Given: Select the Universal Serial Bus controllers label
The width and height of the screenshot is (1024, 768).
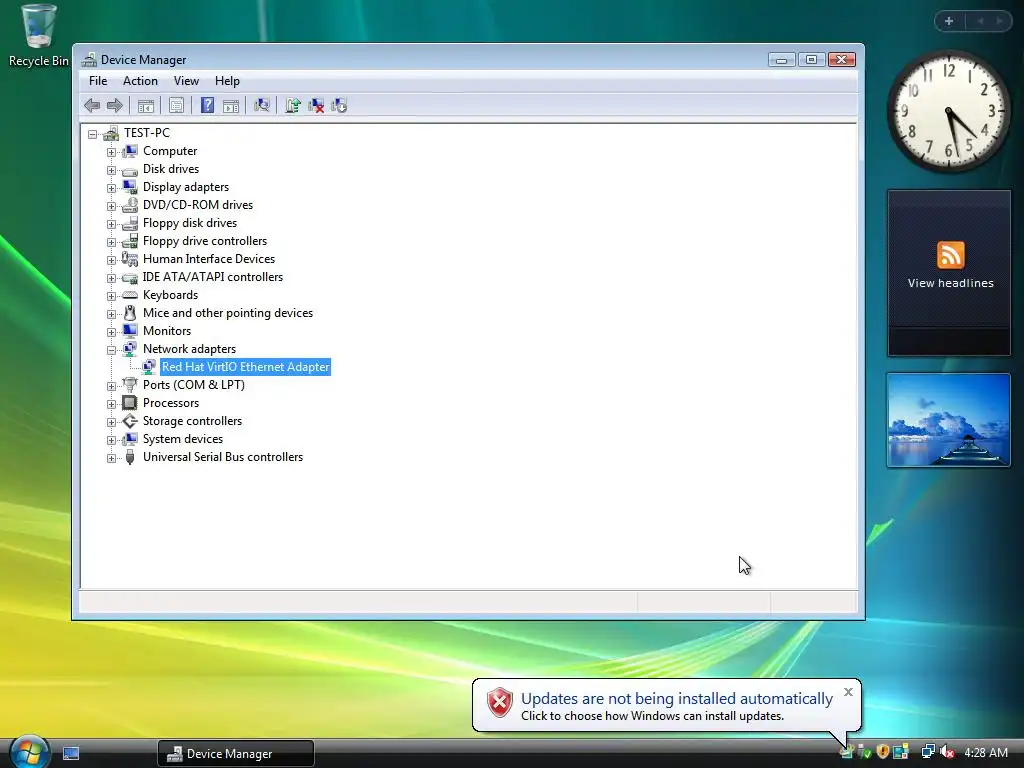Looking at the screenshot, I should tap(223, 457).
